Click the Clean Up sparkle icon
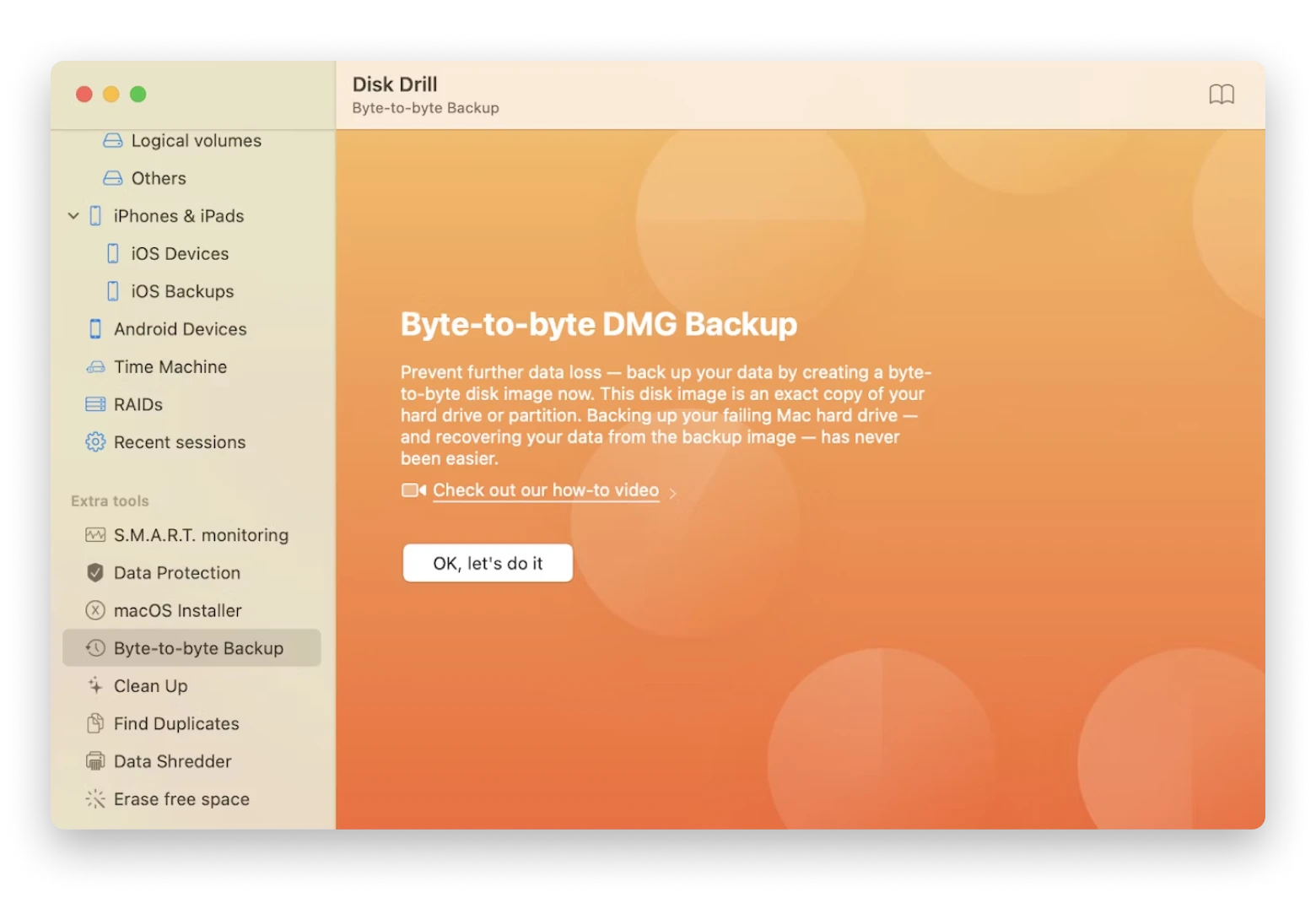This screenshot has width=1316, height=898. pos(95,686)
